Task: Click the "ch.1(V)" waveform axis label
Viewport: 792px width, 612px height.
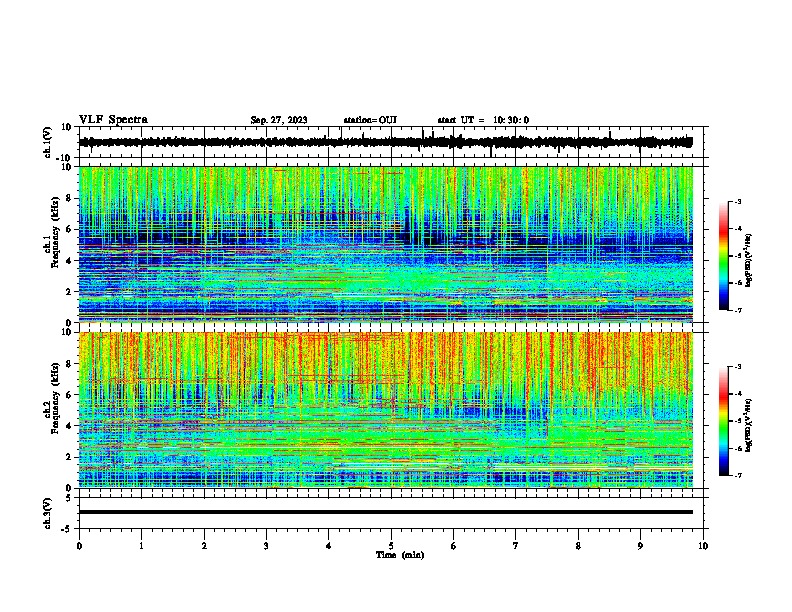Action: (x=48, y=143)
